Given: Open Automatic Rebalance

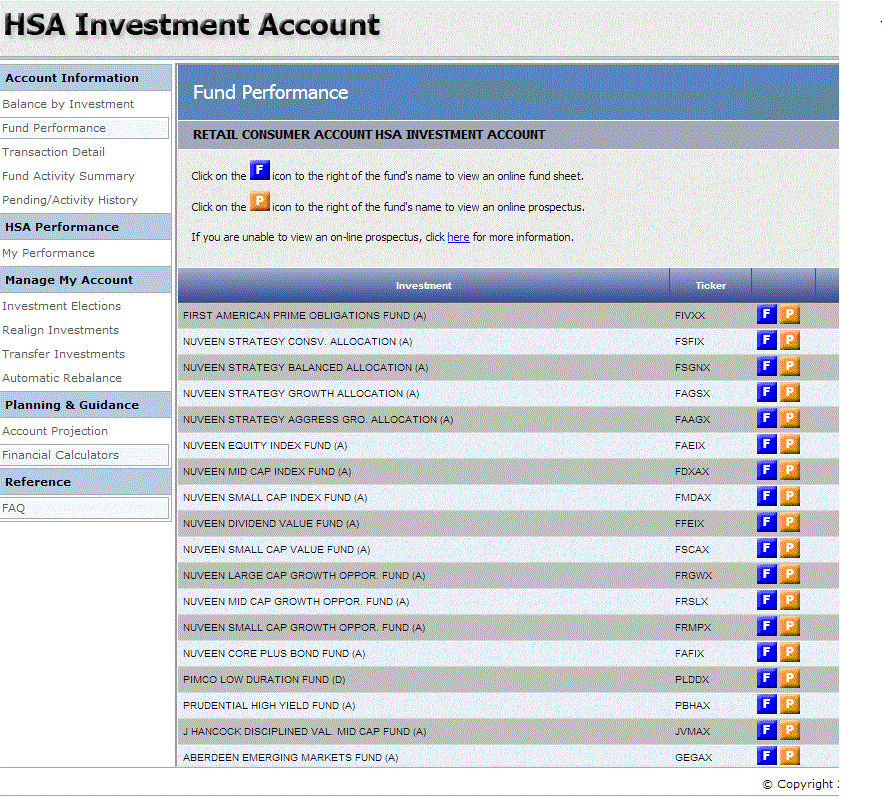Looking at the screenshot, I should [x=62, y=378].
